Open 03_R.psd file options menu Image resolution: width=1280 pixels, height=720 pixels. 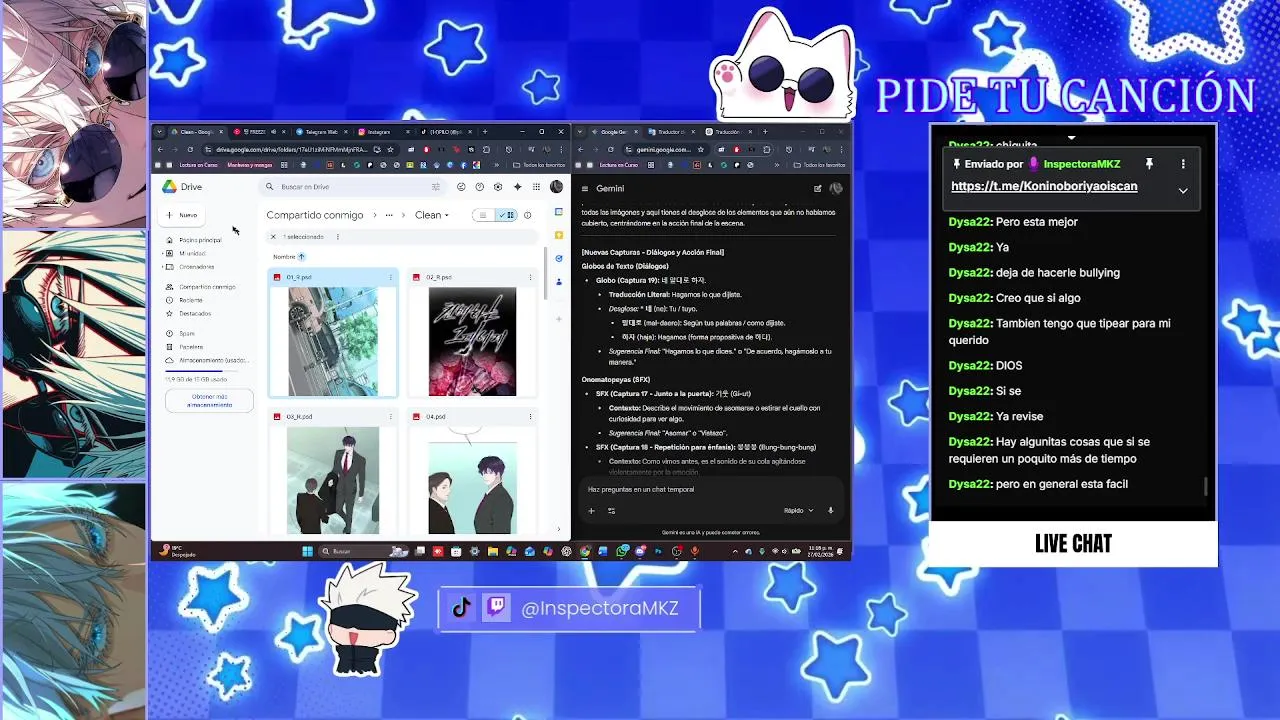tap(390, 416)
